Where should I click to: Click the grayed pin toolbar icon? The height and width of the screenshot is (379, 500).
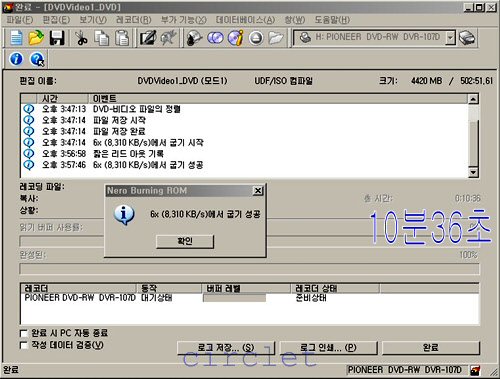coord(168,38)
